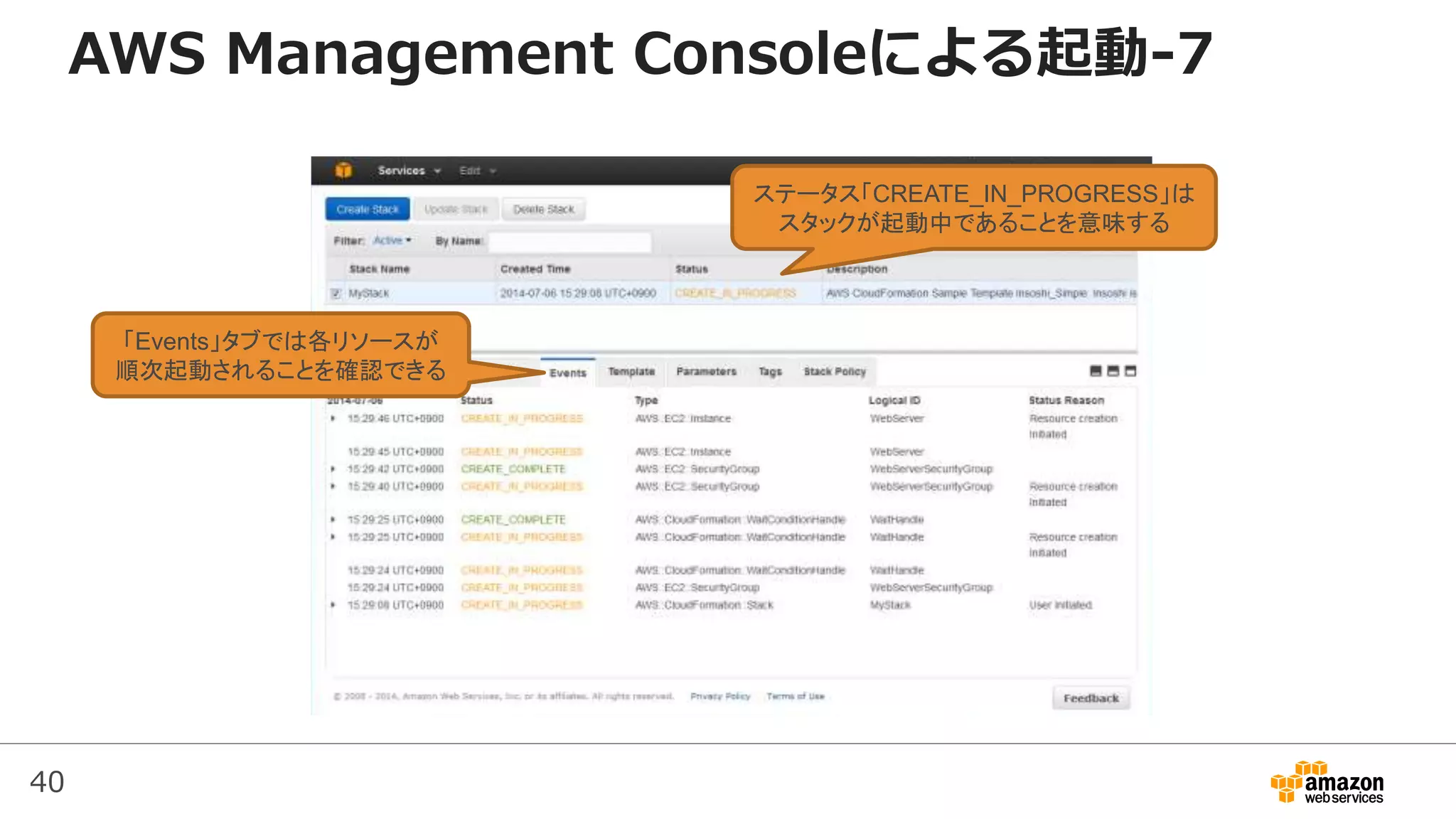Click the 15:29:24 SecurityGroup event's status

pyautogui.click(x=522, y=588)
